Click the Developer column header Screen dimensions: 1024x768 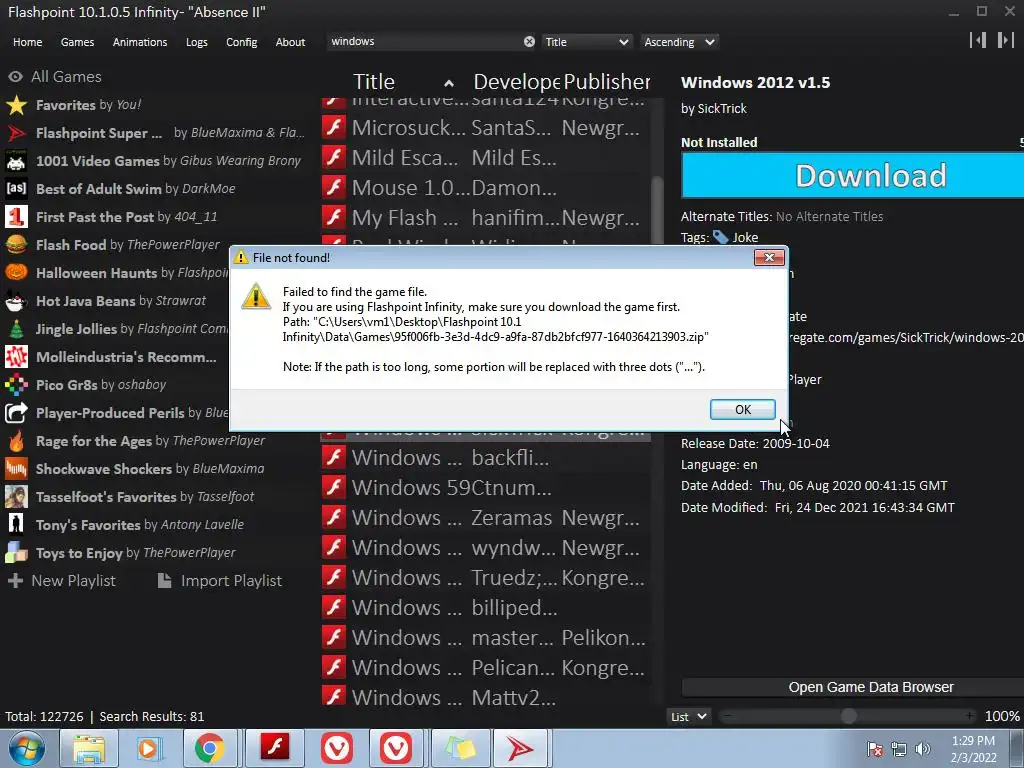coord(517,82)
